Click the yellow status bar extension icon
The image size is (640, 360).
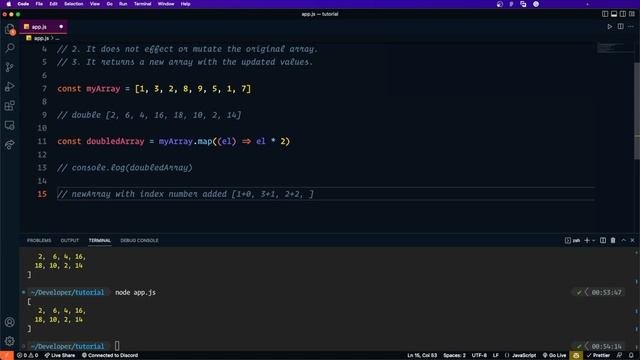tap(576, 356)
